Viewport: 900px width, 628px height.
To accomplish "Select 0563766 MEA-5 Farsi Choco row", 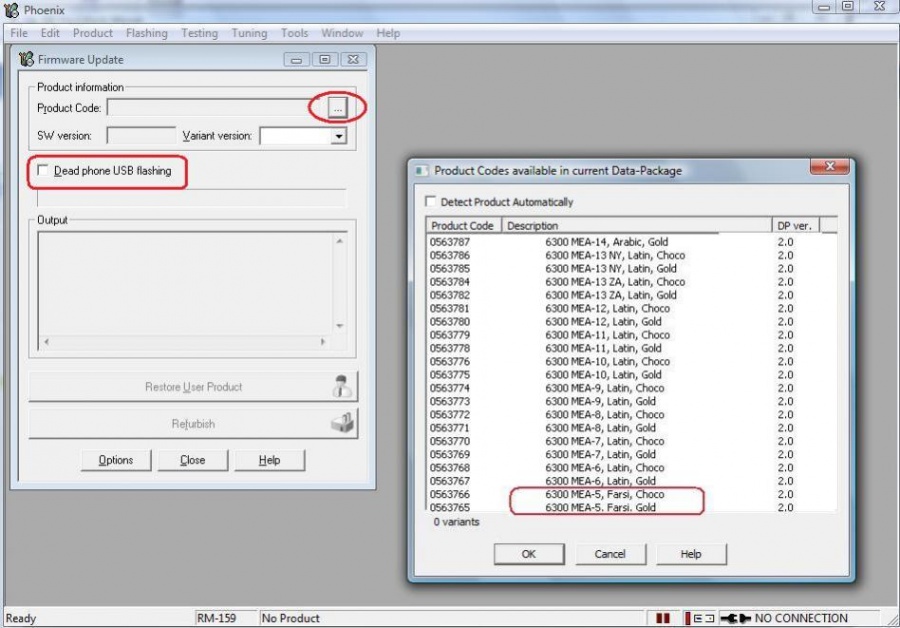I will tap(631, 494).
